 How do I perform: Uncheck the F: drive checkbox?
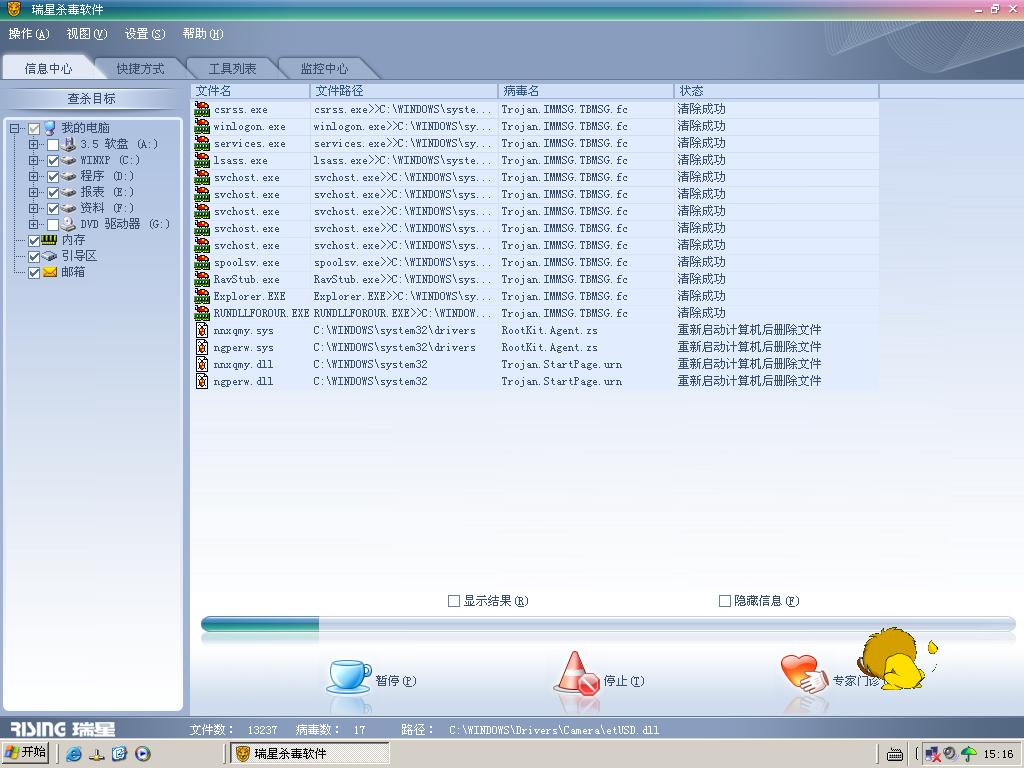pyautogui.click(x=53, y=208)
